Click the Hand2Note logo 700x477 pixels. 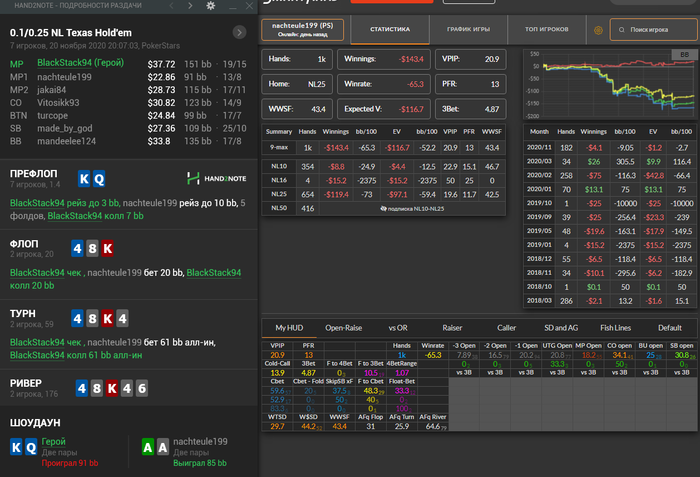click(x=217, y=178)
